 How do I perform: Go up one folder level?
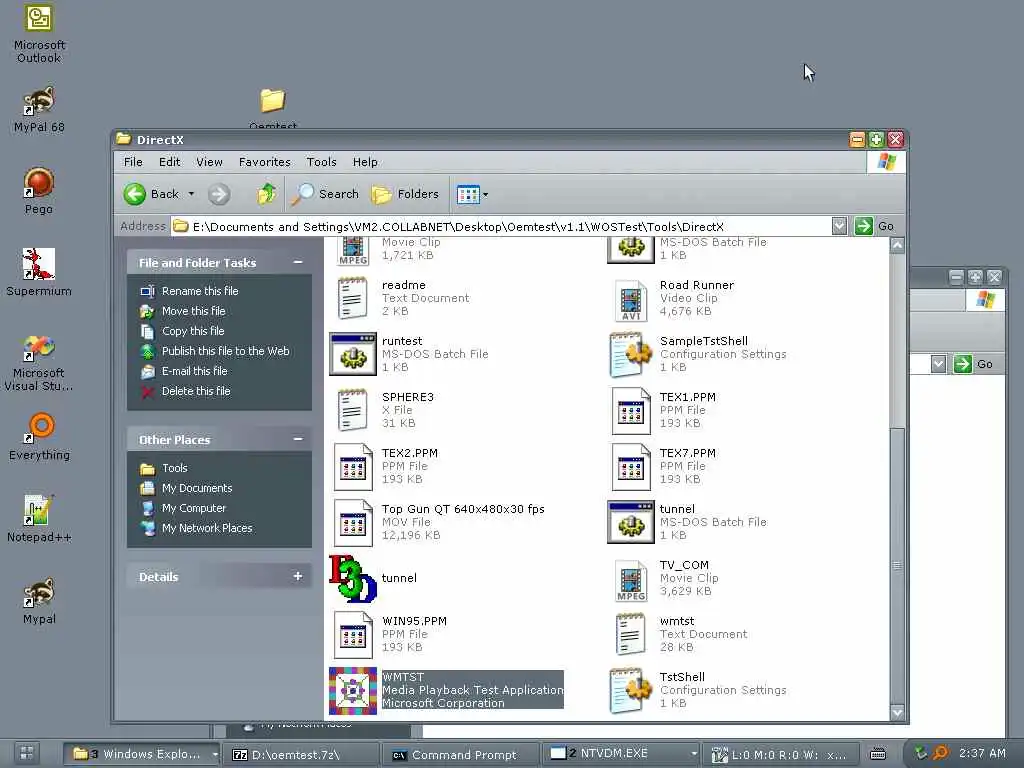(x=266, y=194)
